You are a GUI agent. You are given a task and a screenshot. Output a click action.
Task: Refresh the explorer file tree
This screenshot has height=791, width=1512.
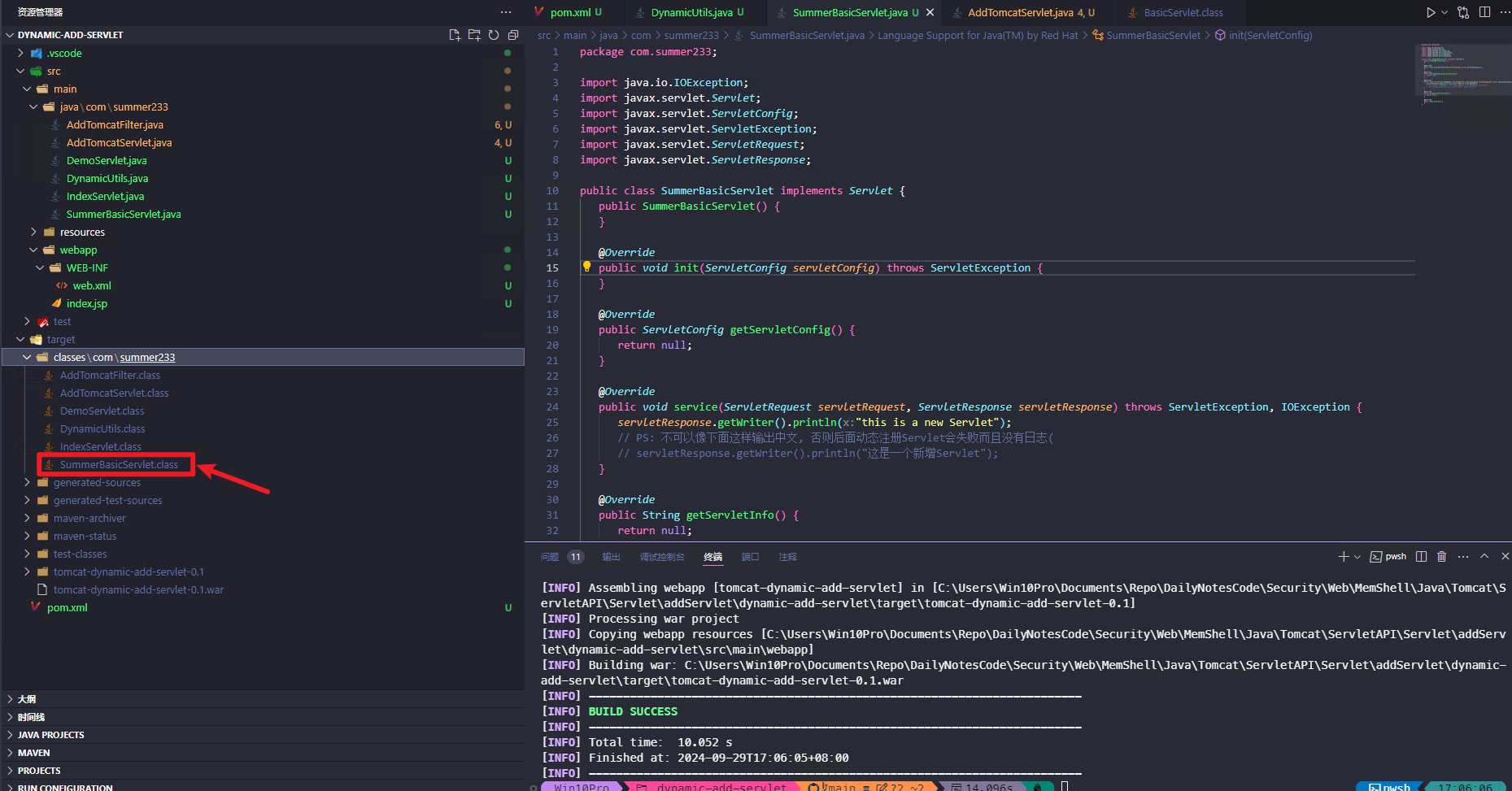pyautogui.click(x=494, y=35)
